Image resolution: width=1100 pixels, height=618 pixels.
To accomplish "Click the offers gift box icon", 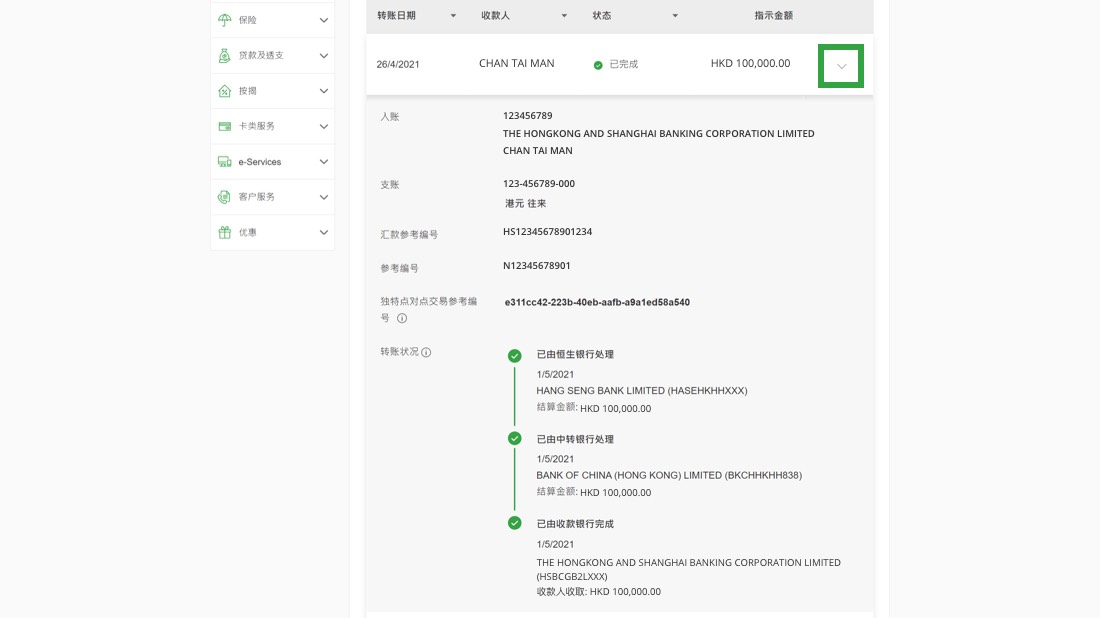I will pyautogui.click(x=224, y=232).
